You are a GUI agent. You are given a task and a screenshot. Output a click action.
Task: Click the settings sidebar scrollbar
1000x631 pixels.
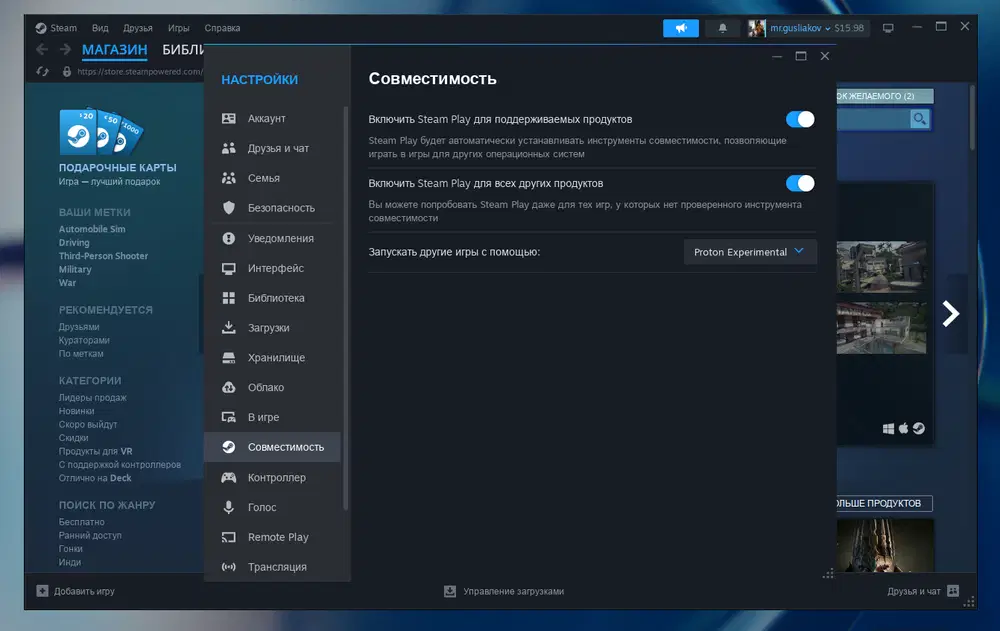(x=346, y=308)
